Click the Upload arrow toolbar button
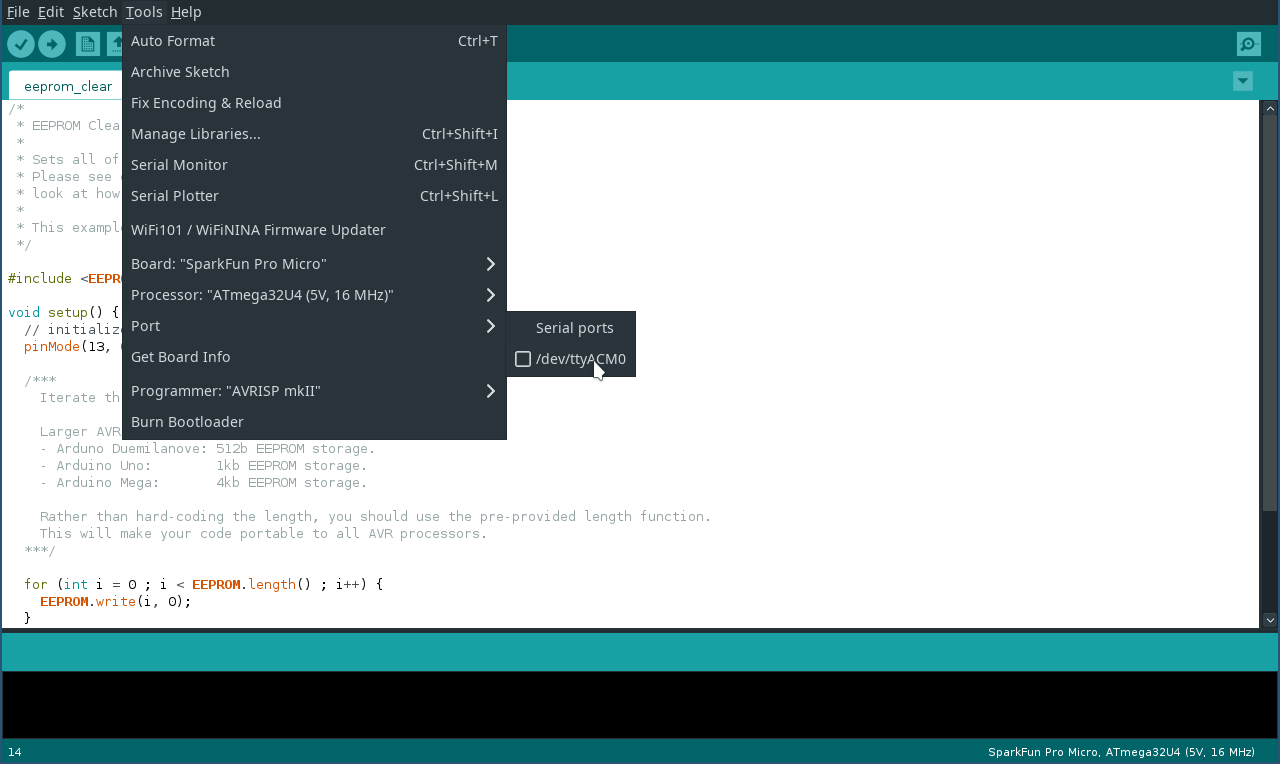The width and height of the screenshot is (1280, 764). pos(52,44)
